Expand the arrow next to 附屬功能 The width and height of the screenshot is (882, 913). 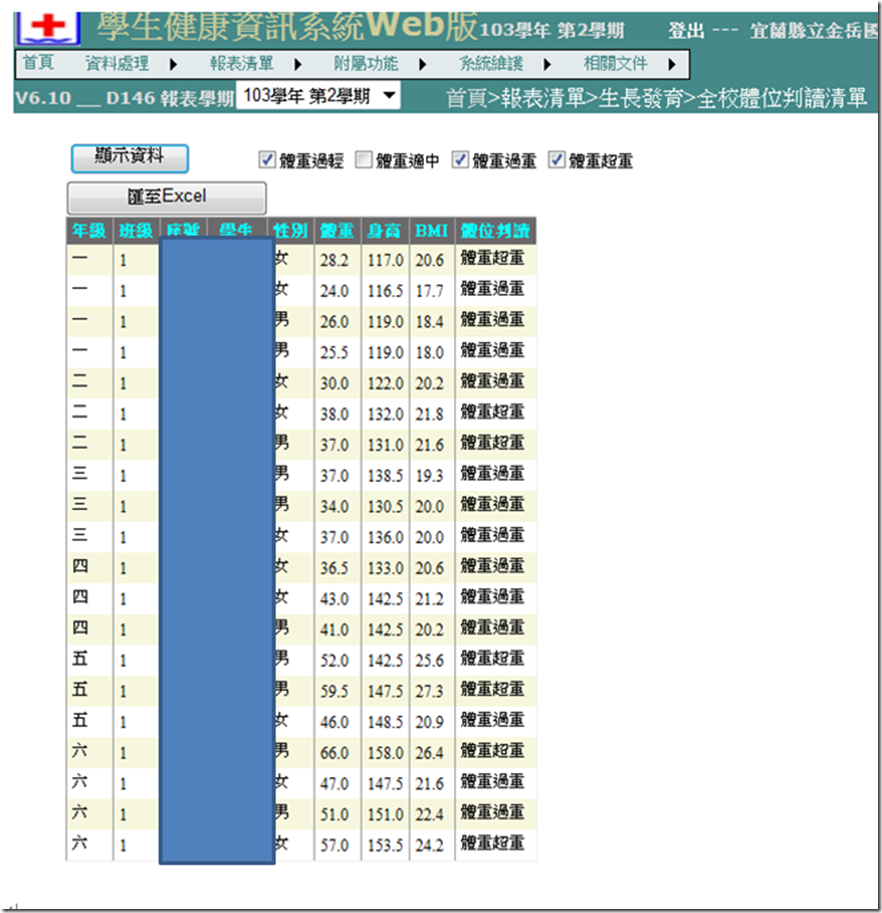click(422, 65)
